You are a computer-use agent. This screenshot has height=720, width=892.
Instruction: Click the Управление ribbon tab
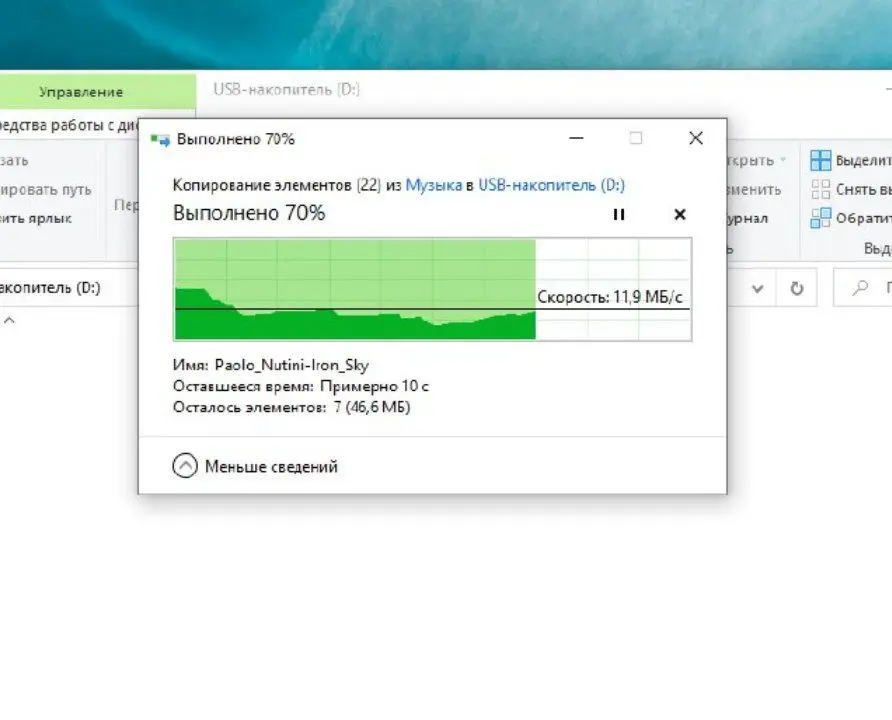click(81, 92)
